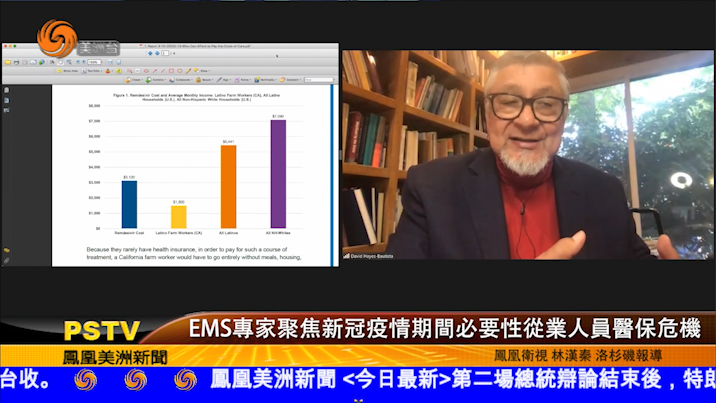Click the $7,000 axis value label
This screenshot has height=403, width=716.
point(95,121)
